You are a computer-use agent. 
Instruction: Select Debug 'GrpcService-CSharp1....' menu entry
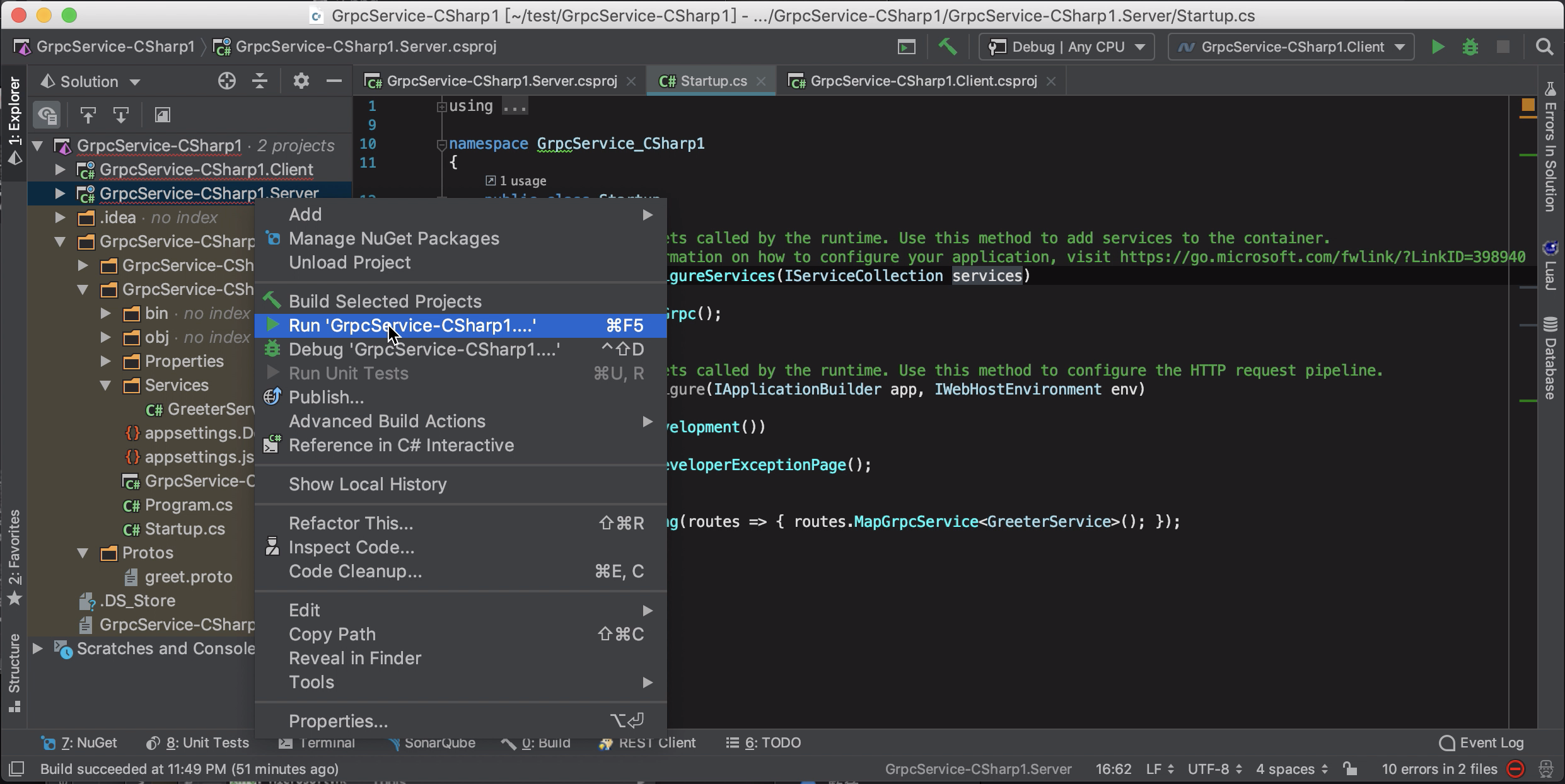tap(461, 349)
